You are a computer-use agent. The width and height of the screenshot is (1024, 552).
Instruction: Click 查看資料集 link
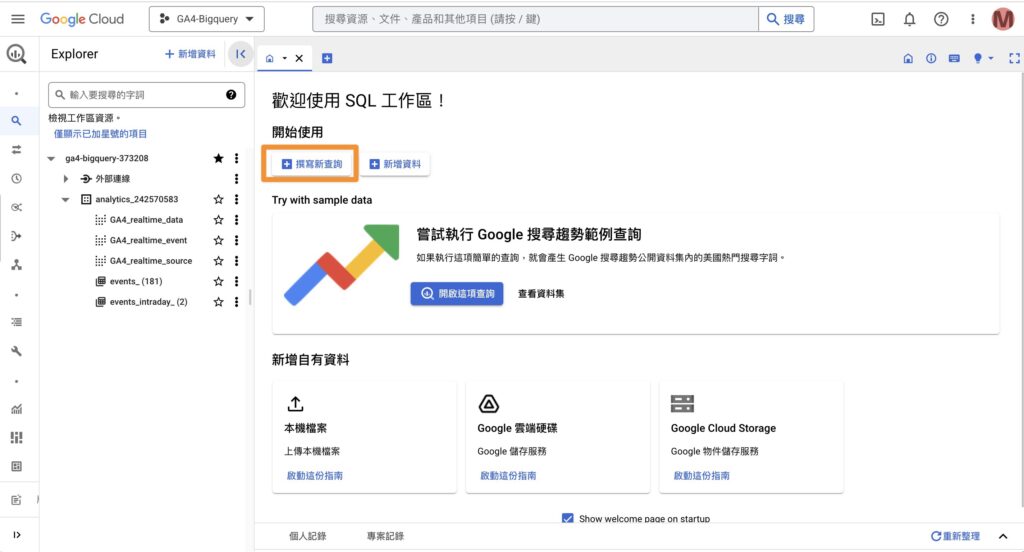tap(541, 294)
